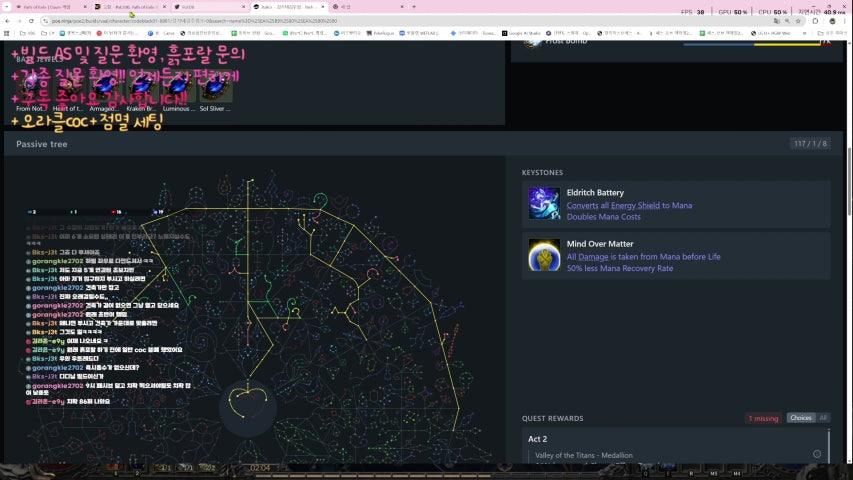Click the Mind Over Matter keystone icon
Viewport: 853px width, 480px height.
pyautogui.click(x=544, y=255)
